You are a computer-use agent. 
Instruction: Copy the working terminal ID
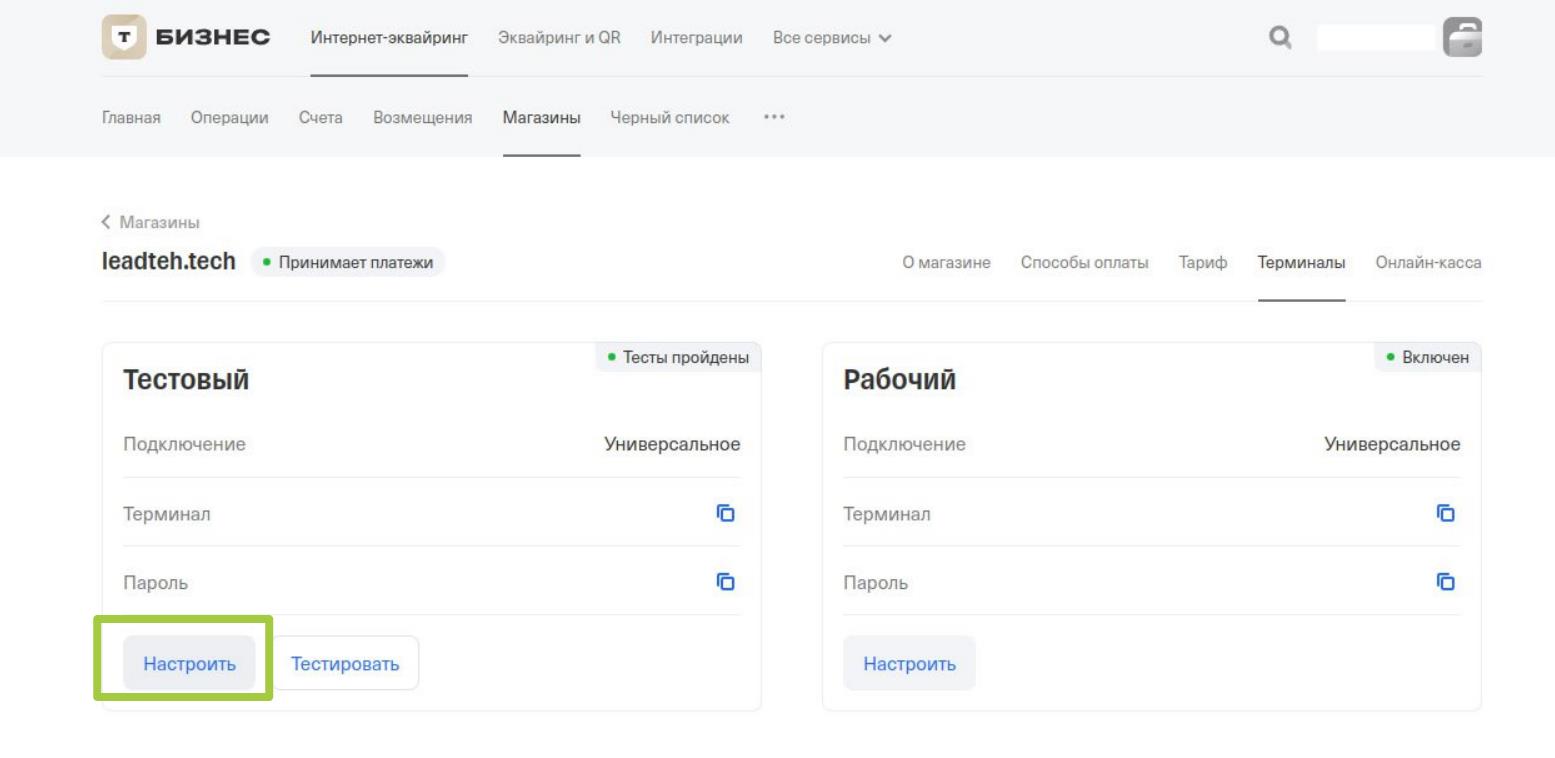tap(1445, 513)
